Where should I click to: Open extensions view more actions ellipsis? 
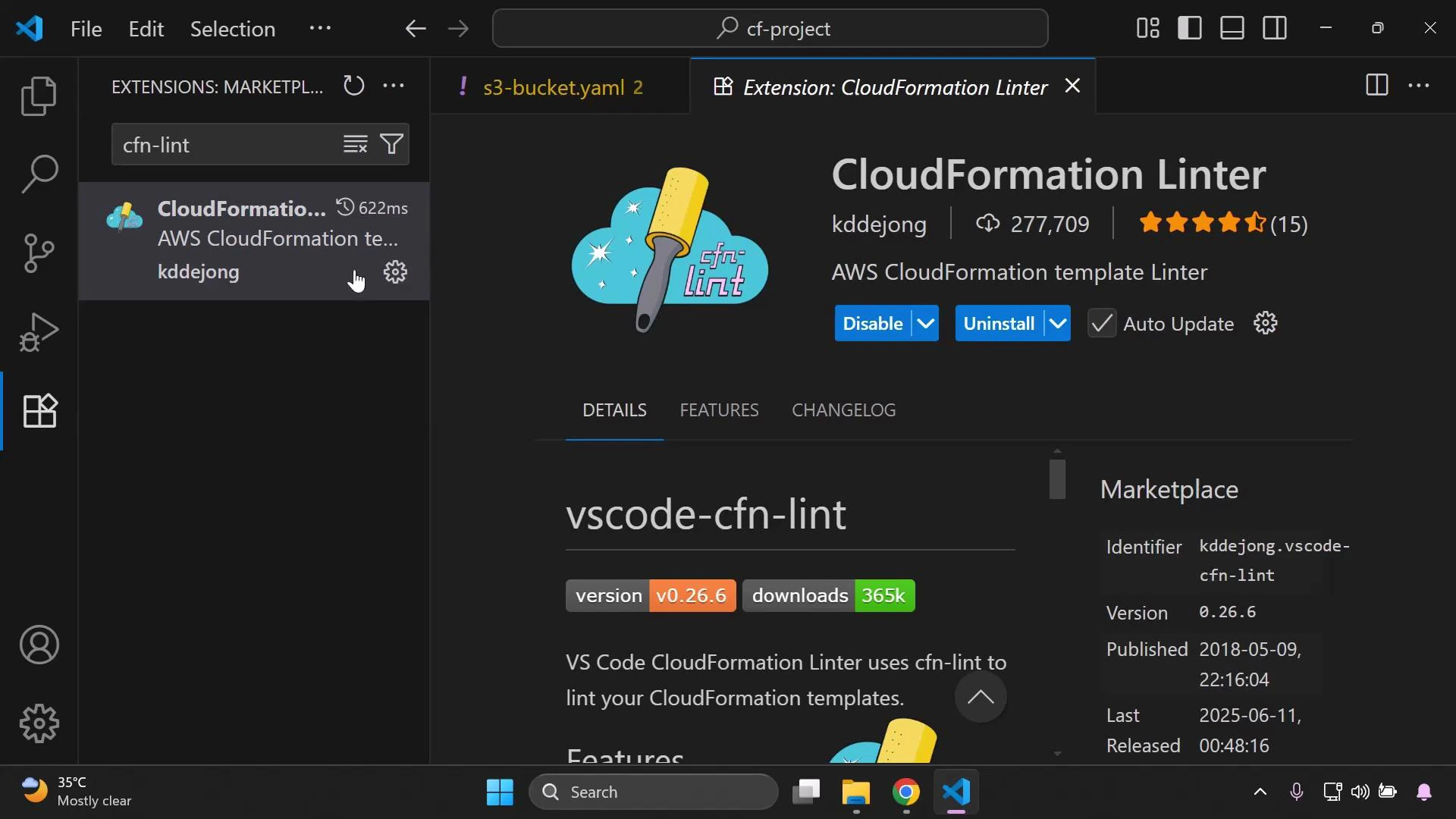tap(393, 86)
